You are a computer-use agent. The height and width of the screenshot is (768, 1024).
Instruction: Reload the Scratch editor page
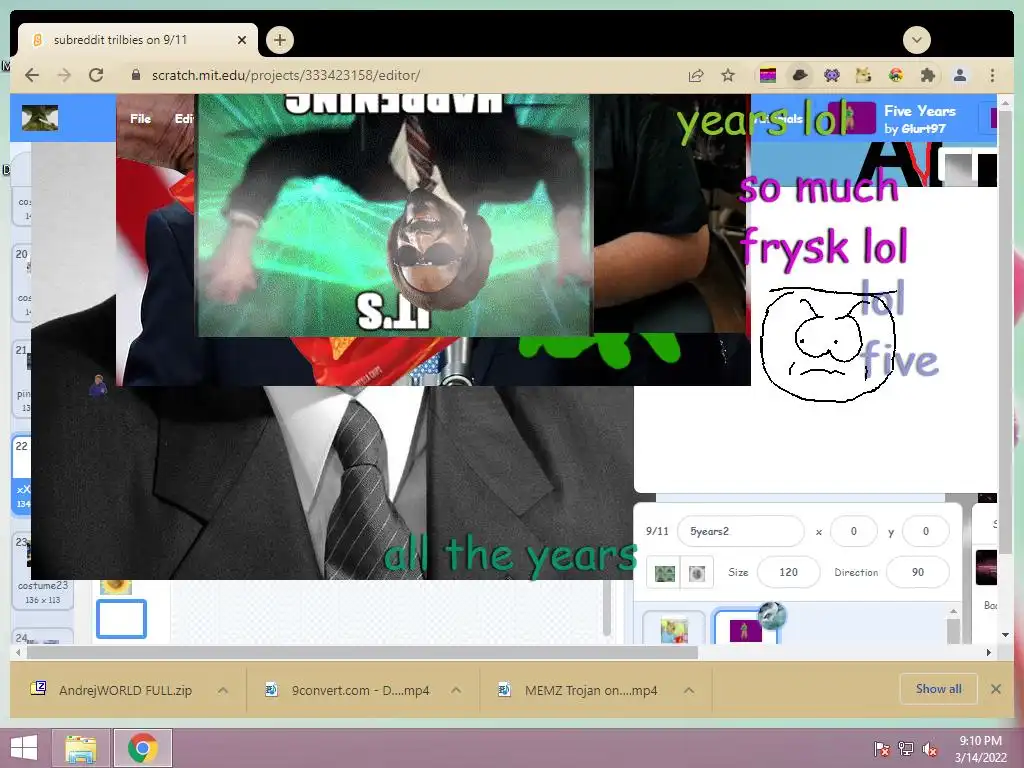96,75
